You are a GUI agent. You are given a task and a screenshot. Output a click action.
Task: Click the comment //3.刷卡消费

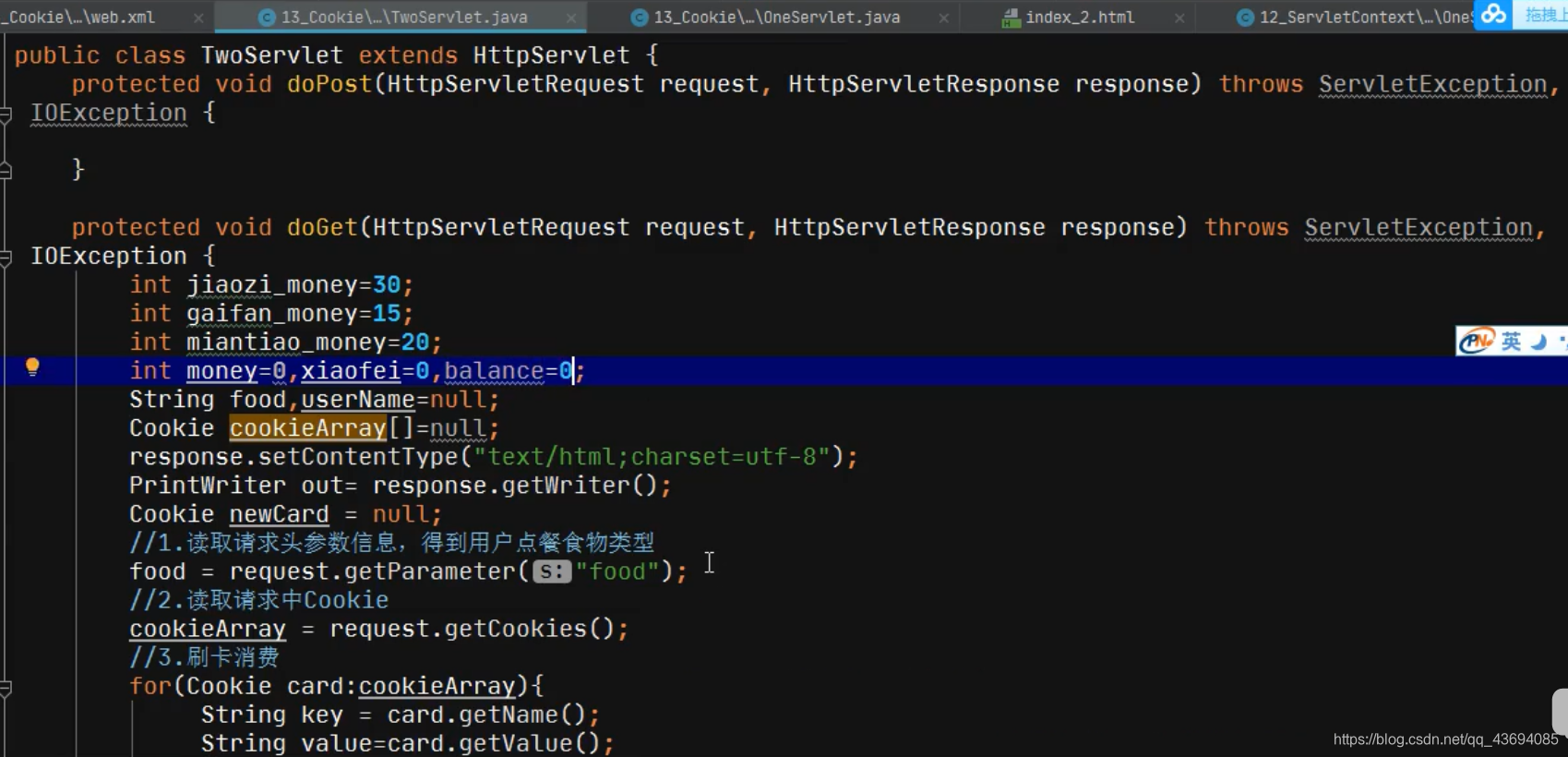pos(204,656)
